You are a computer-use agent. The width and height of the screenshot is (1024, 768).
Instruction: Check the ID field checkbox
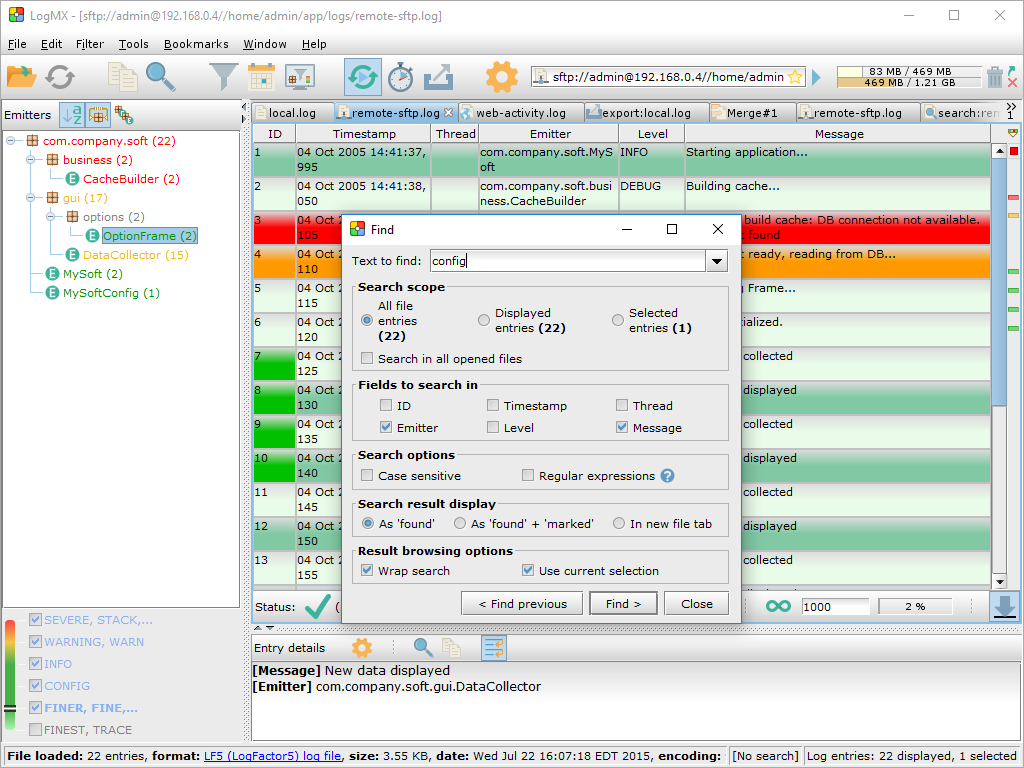click(386, 406)
